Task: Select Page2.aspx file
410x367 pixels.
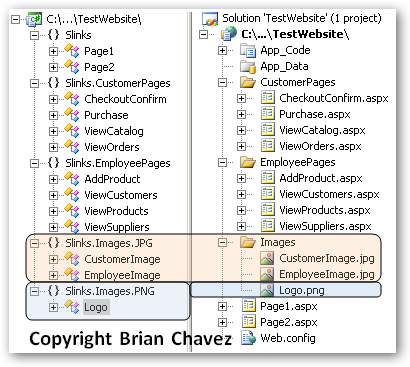Action: [x=289, y=322]
